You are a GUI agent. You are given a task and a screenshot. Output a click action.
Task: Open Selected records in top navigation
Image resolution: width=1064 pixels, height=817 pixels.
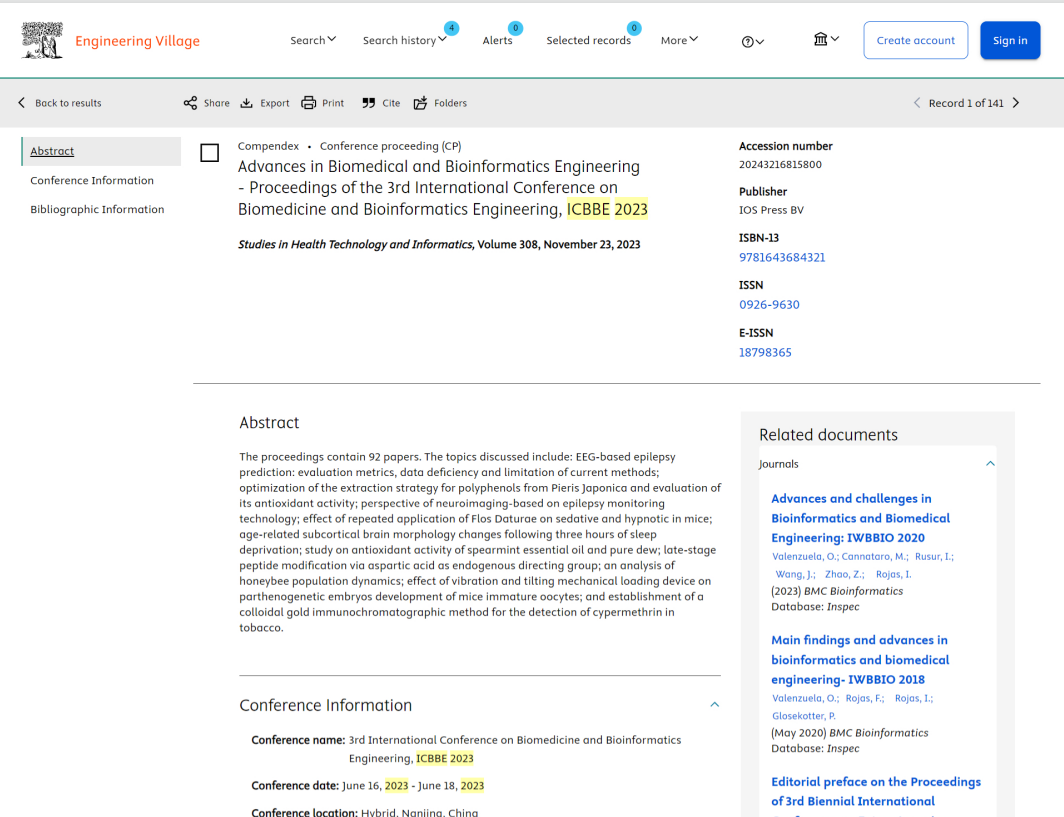588,40
